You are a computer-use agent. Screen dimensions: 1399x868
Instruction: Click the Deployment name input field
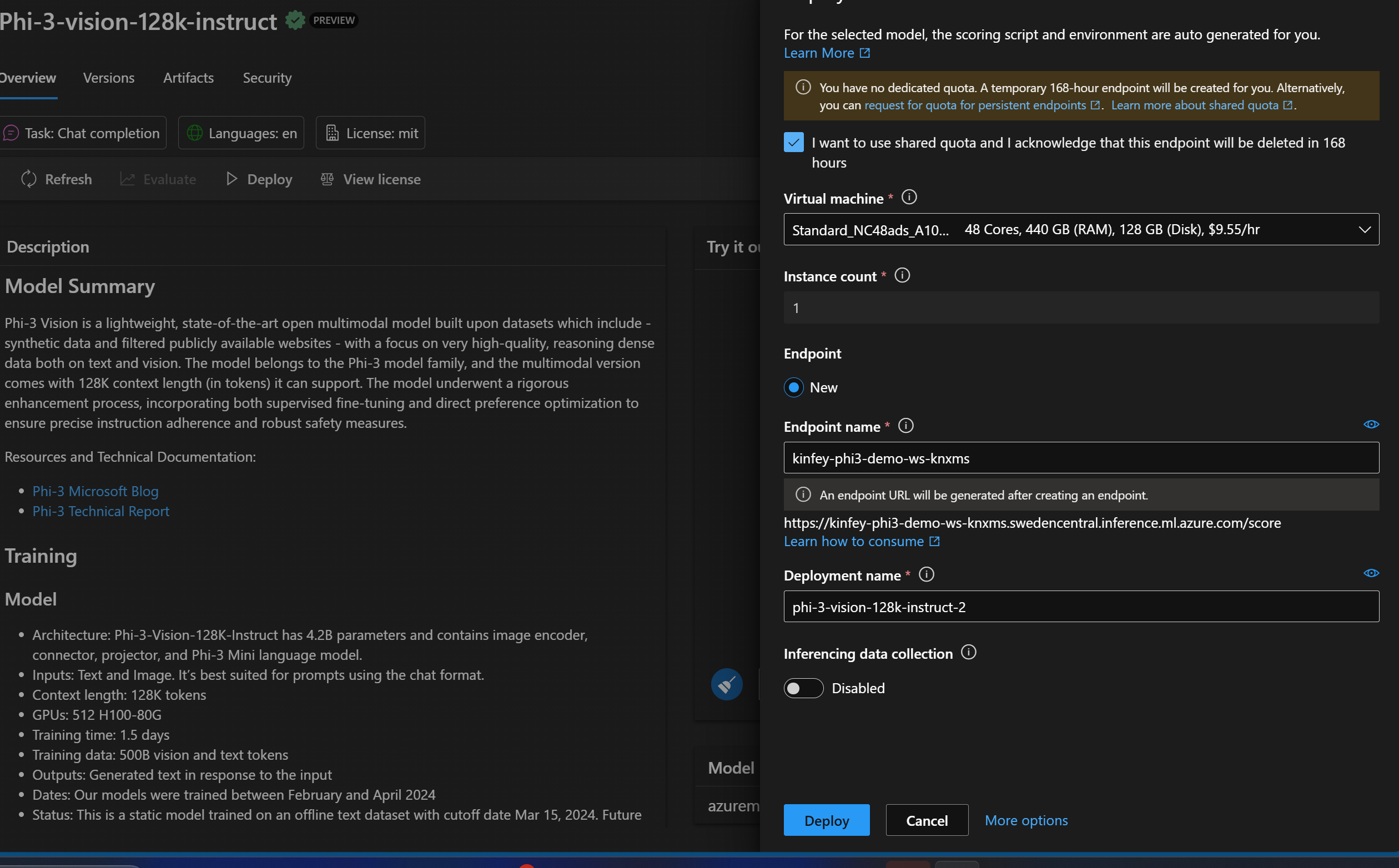coord(1081,607)
